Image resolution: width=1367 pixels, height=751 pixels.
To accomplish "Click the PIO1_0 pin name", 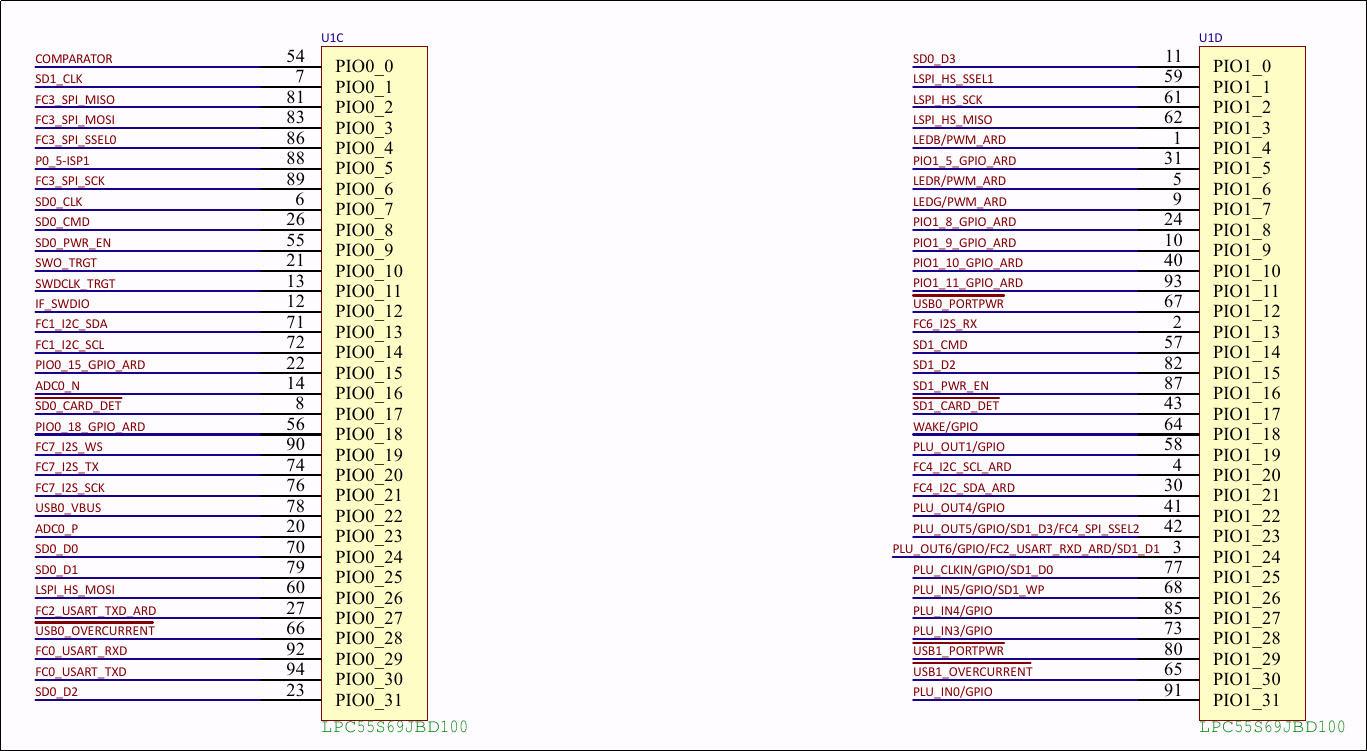I will click(1242, 67).
